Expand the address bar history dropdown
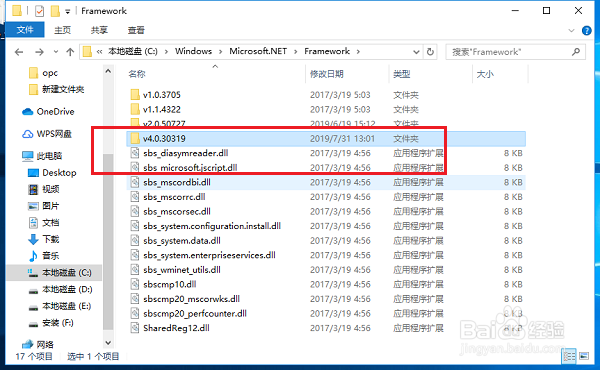 pyautogui.click(x=416, y=52)
